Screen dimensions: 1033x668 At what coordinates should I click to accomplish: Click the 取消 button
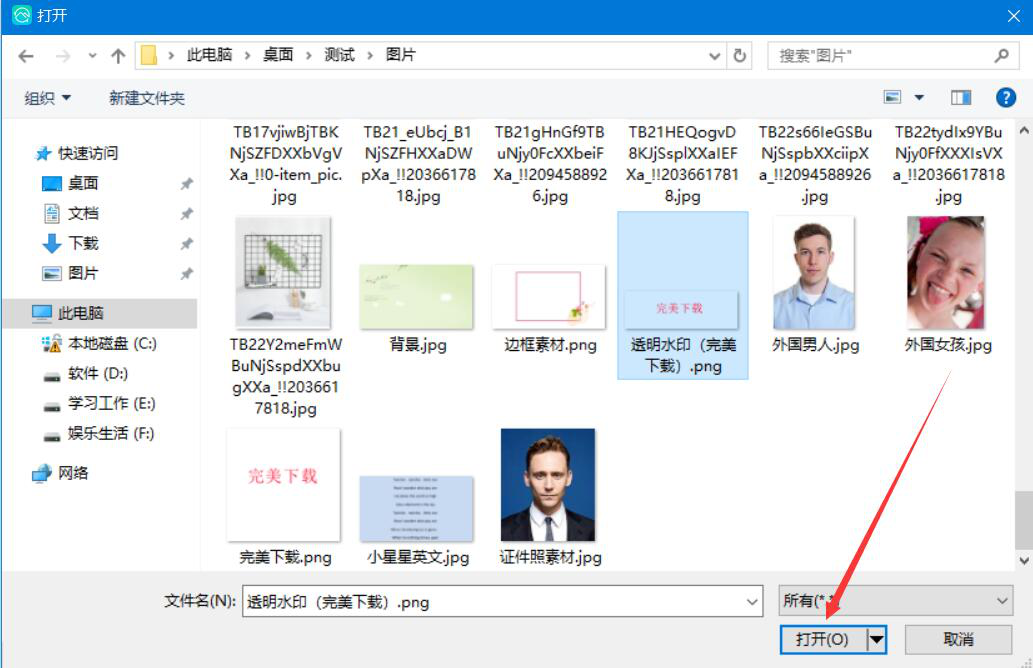pyautogui.click(x=959, y=640)
